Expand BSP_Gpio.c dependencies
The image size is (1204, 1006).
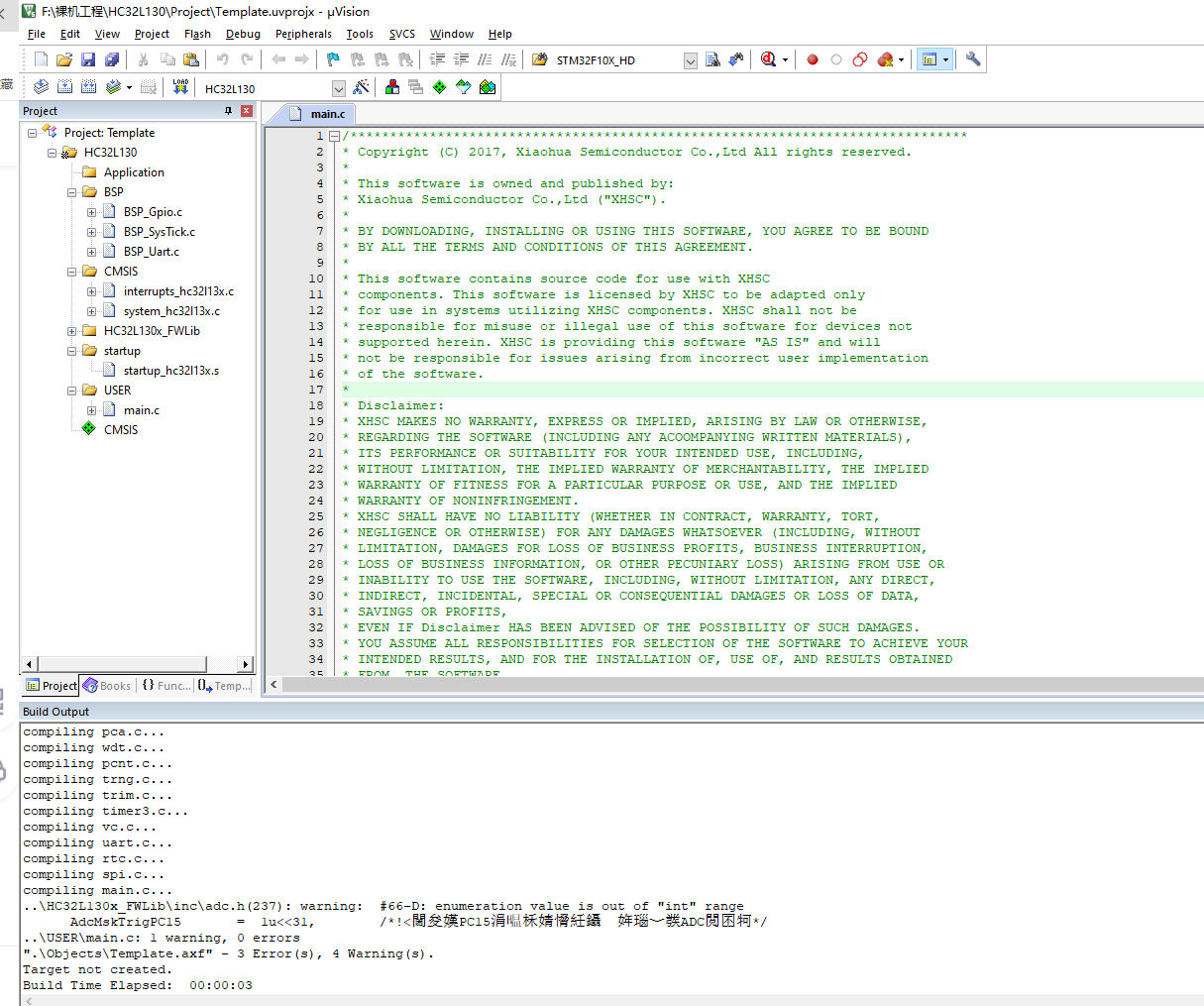point(92,212)
